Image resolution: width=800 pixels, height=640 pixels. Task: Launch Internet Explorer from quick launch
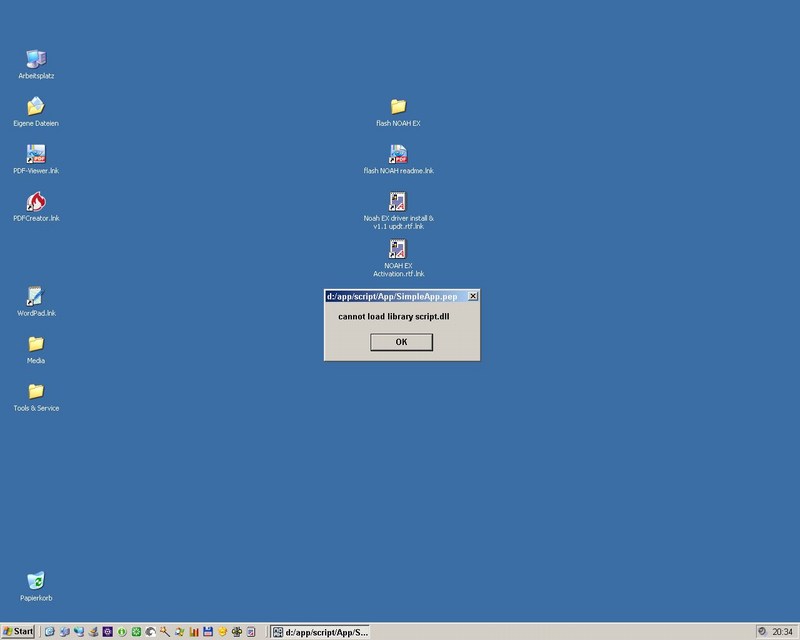click(49, 632)
